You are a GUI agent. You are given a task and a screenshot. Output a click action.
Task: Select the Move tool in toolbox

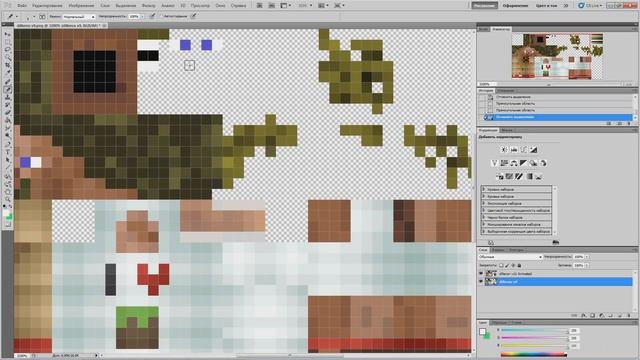[x=7, y=34]
